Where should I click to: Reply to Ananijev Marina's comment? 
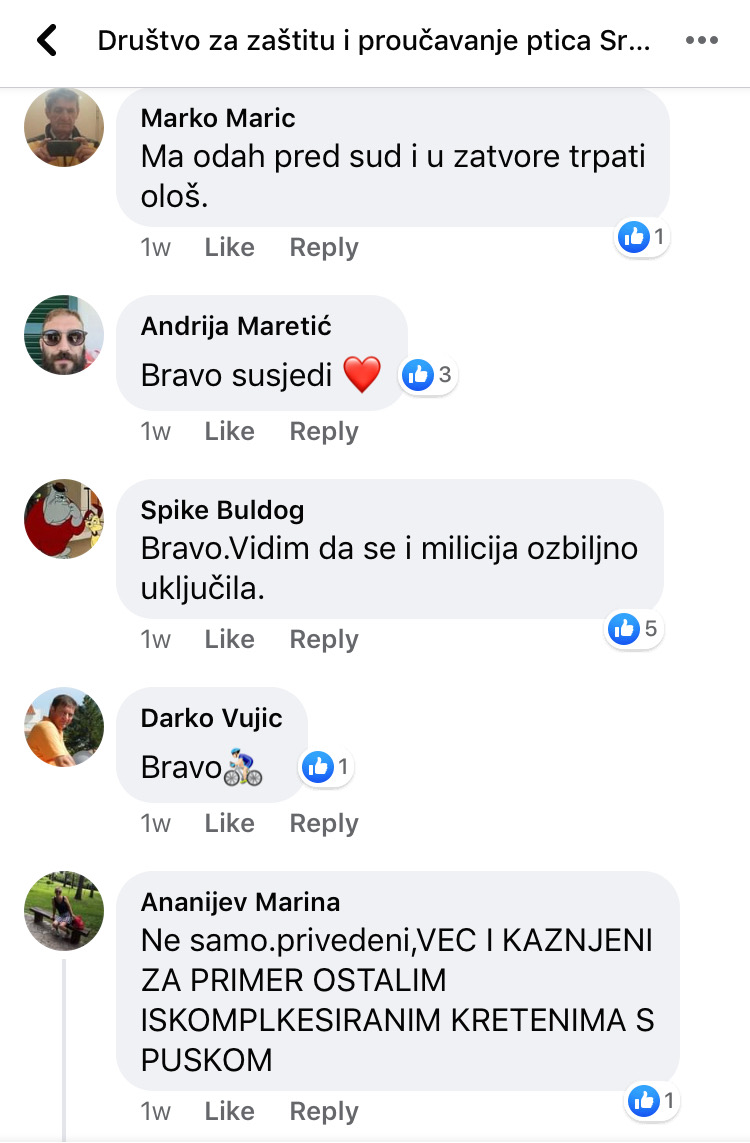pyautogui.click(x=324, y=1112)
